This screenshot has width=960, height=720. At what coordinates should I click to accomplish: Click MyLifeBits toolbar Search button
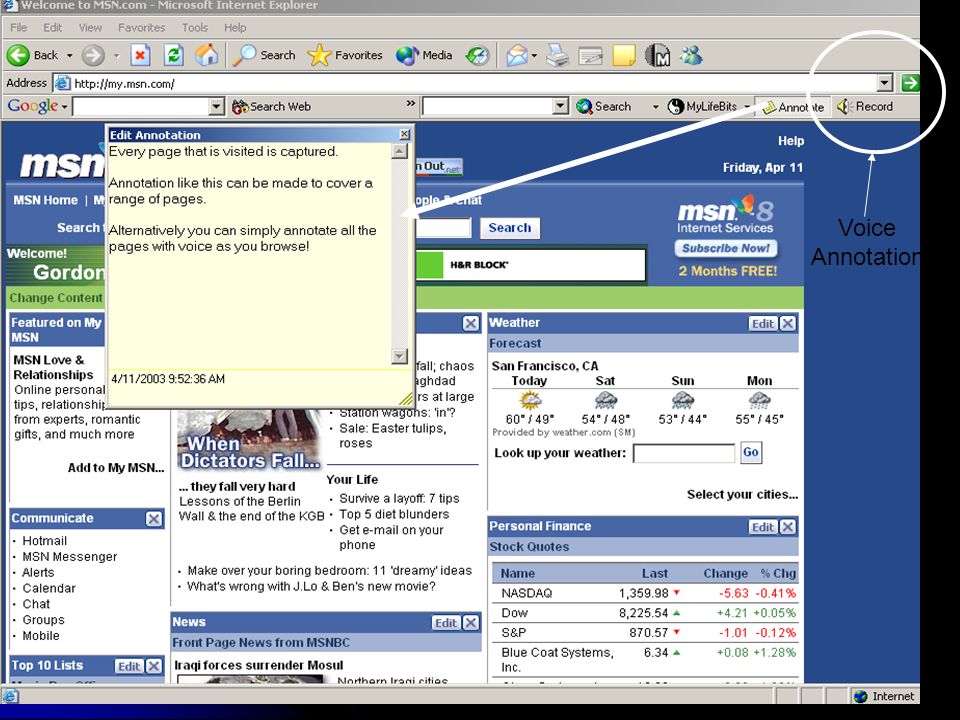click(604, 107)
